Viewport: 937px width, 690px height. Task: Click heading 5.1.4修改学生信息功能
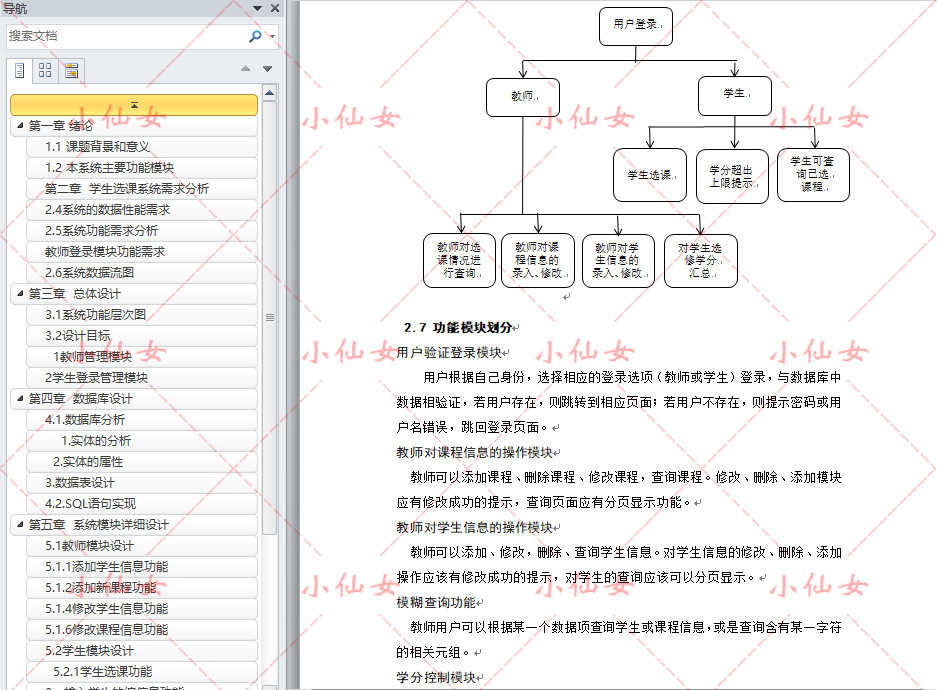(142, 609)
